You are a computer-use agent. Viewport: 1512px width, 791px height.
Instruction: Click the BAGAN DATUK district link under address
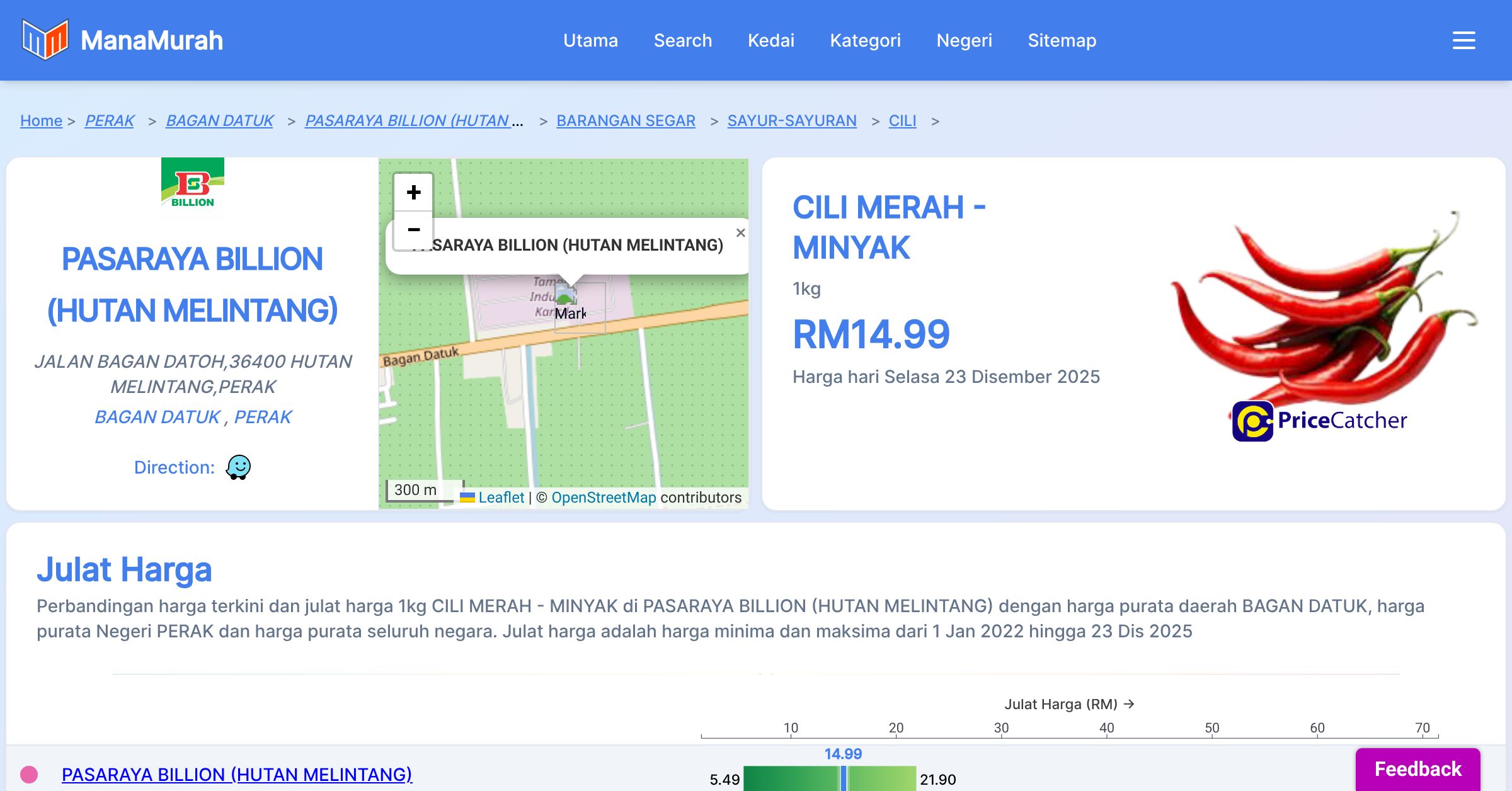157,417
